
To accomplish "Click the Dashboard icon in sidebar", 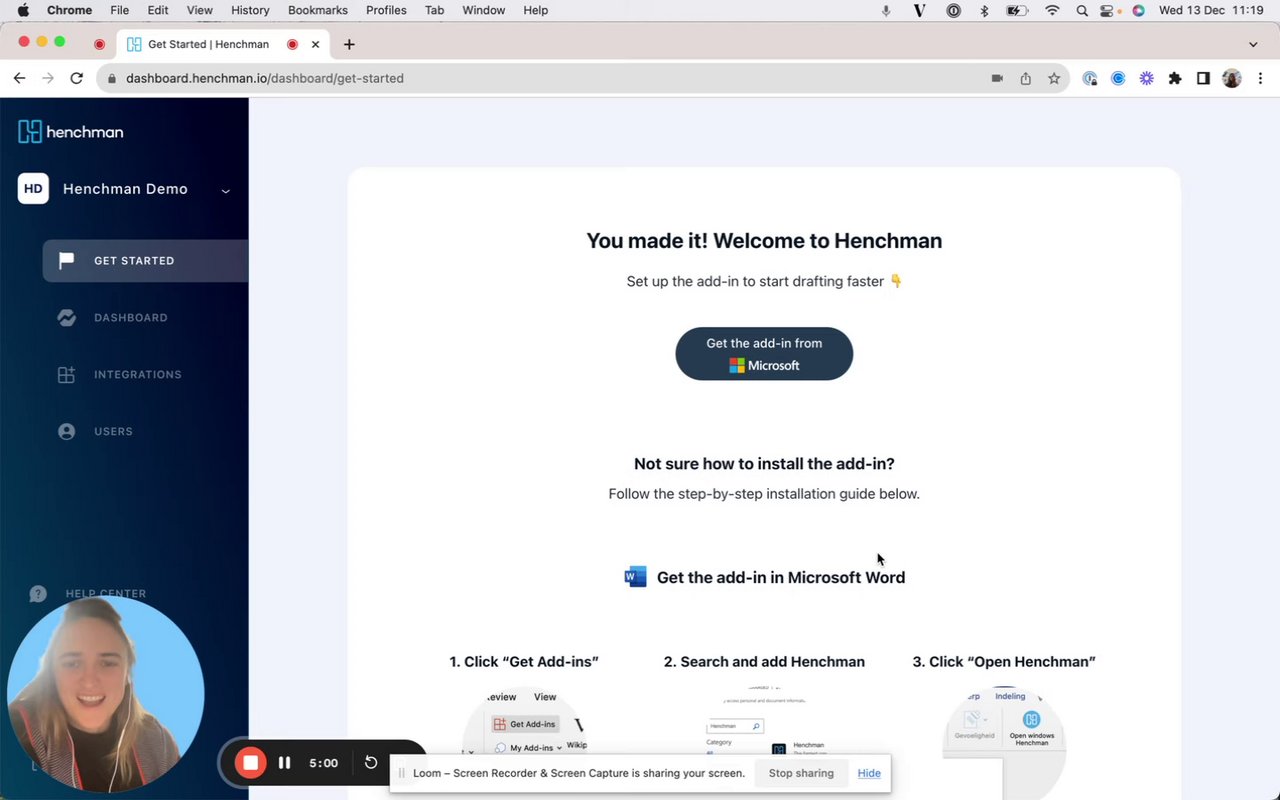I will click(x=67, y=318).
